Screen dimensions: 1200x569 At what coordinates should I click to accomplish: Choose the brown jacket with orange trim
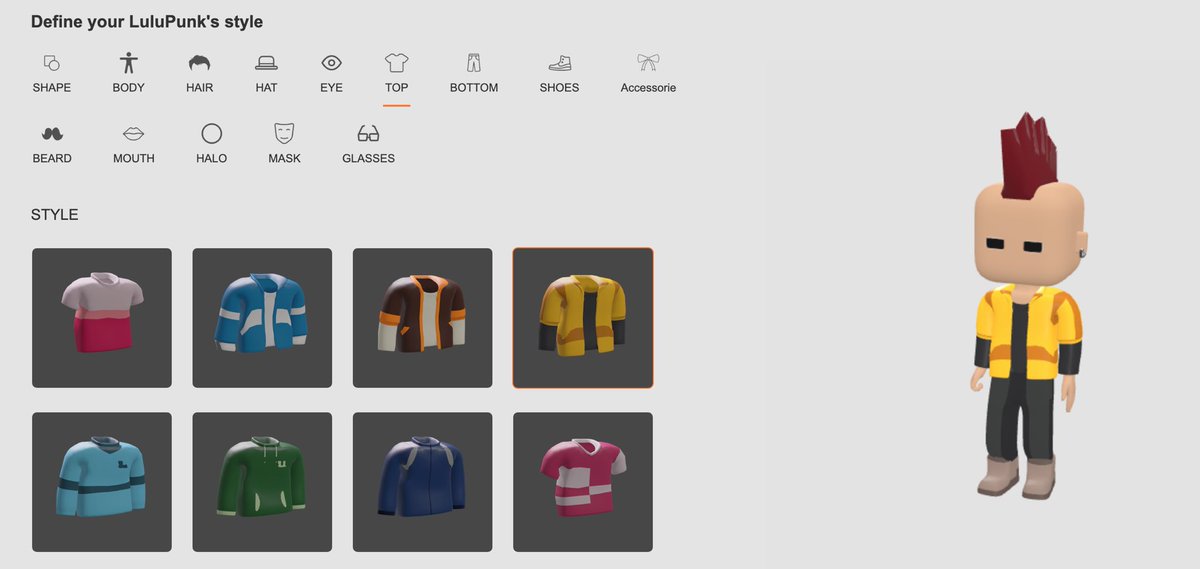(x=422, y=318)
